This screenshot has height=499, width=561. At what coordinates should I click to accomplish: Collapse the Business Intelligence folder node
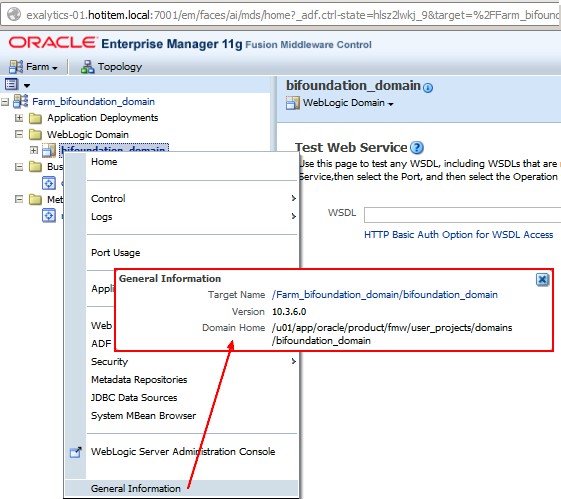click(x=19, y=167)
